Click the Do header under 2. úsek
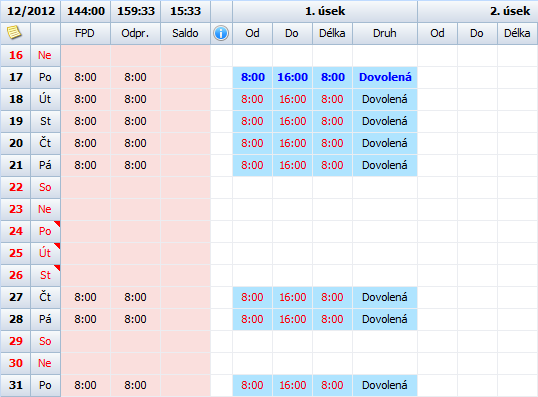This screenshot has height=397, width=538. (x=477, y=33)
